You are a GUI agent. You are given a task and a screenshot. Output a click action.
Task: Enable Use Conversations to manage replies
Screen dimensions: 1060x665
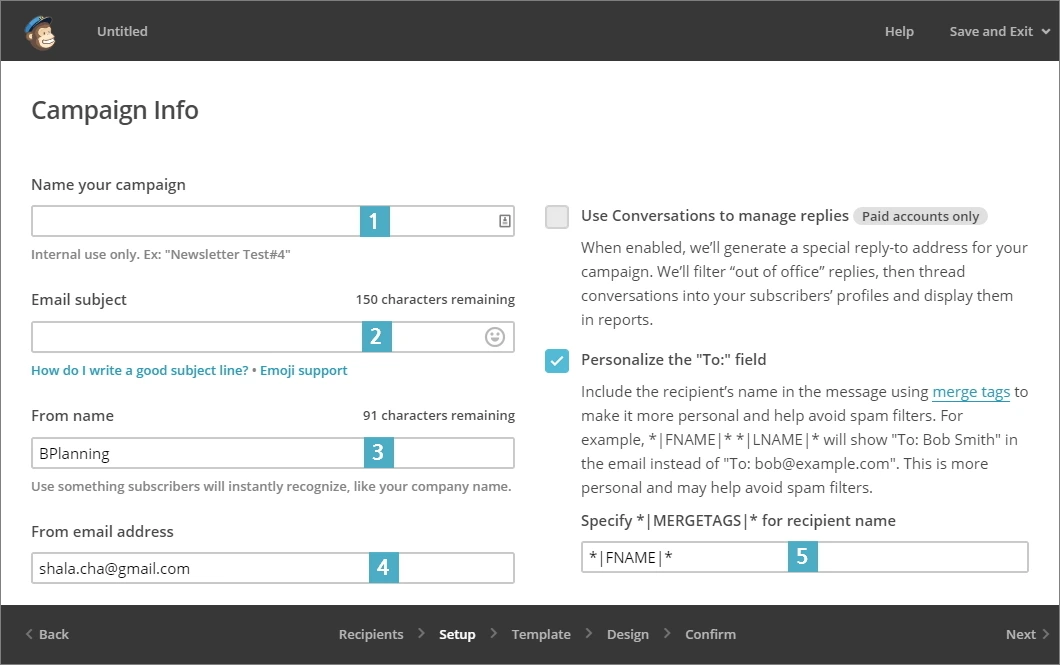pos(557,216)
